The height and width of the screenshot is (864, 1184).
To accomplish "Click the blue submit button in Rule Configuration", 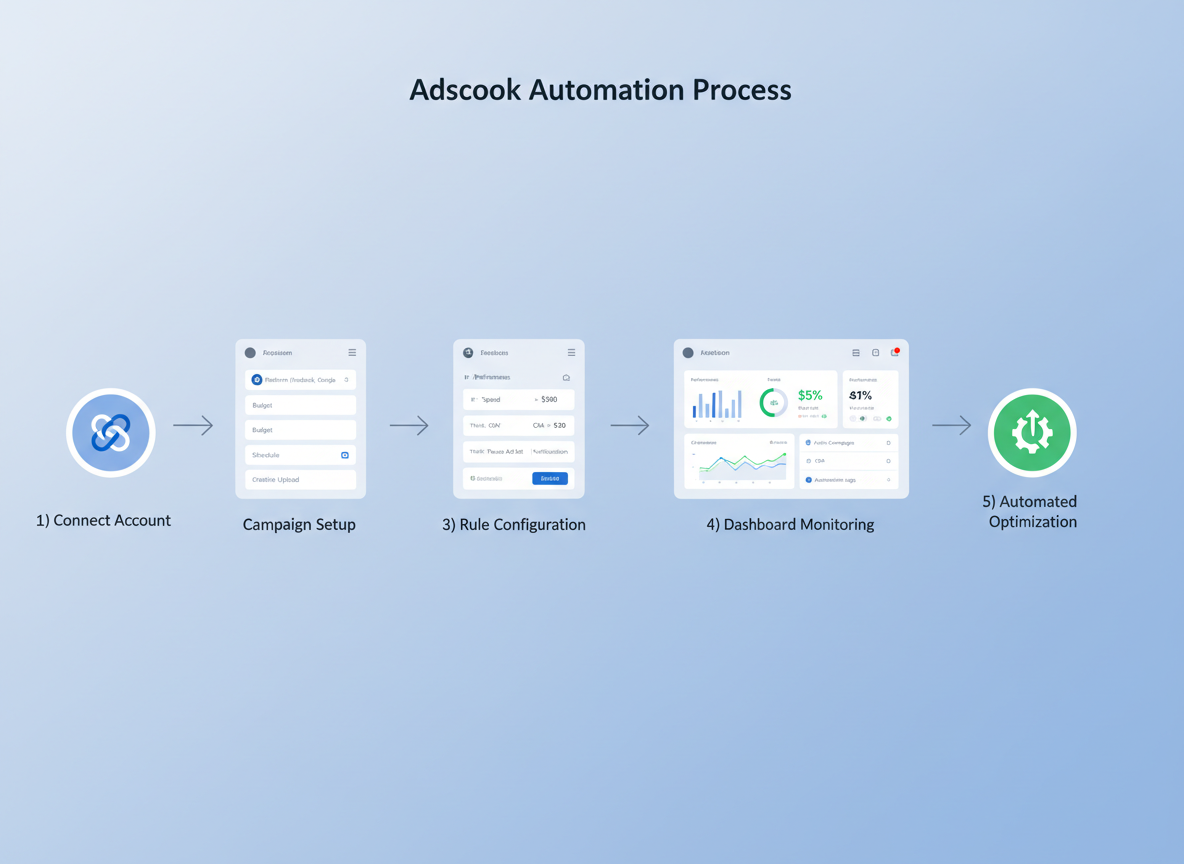I will (x=550, y=478).
